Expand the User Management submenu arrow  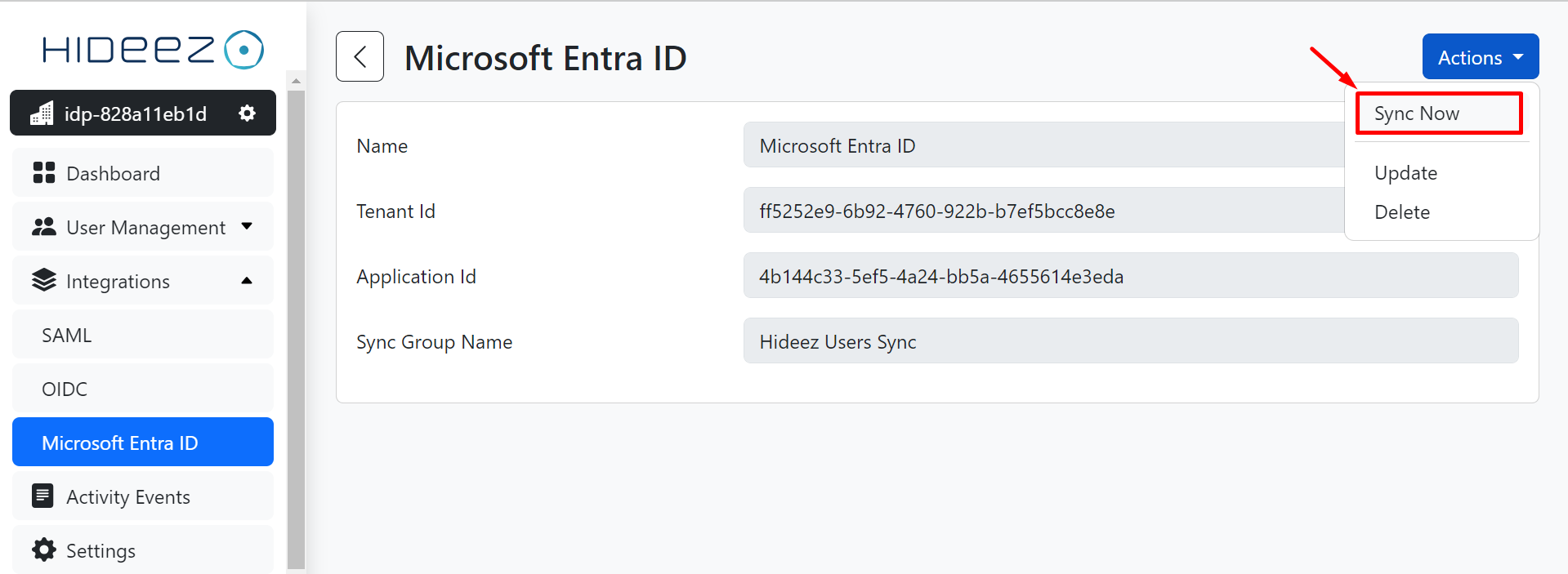[247, 227]
